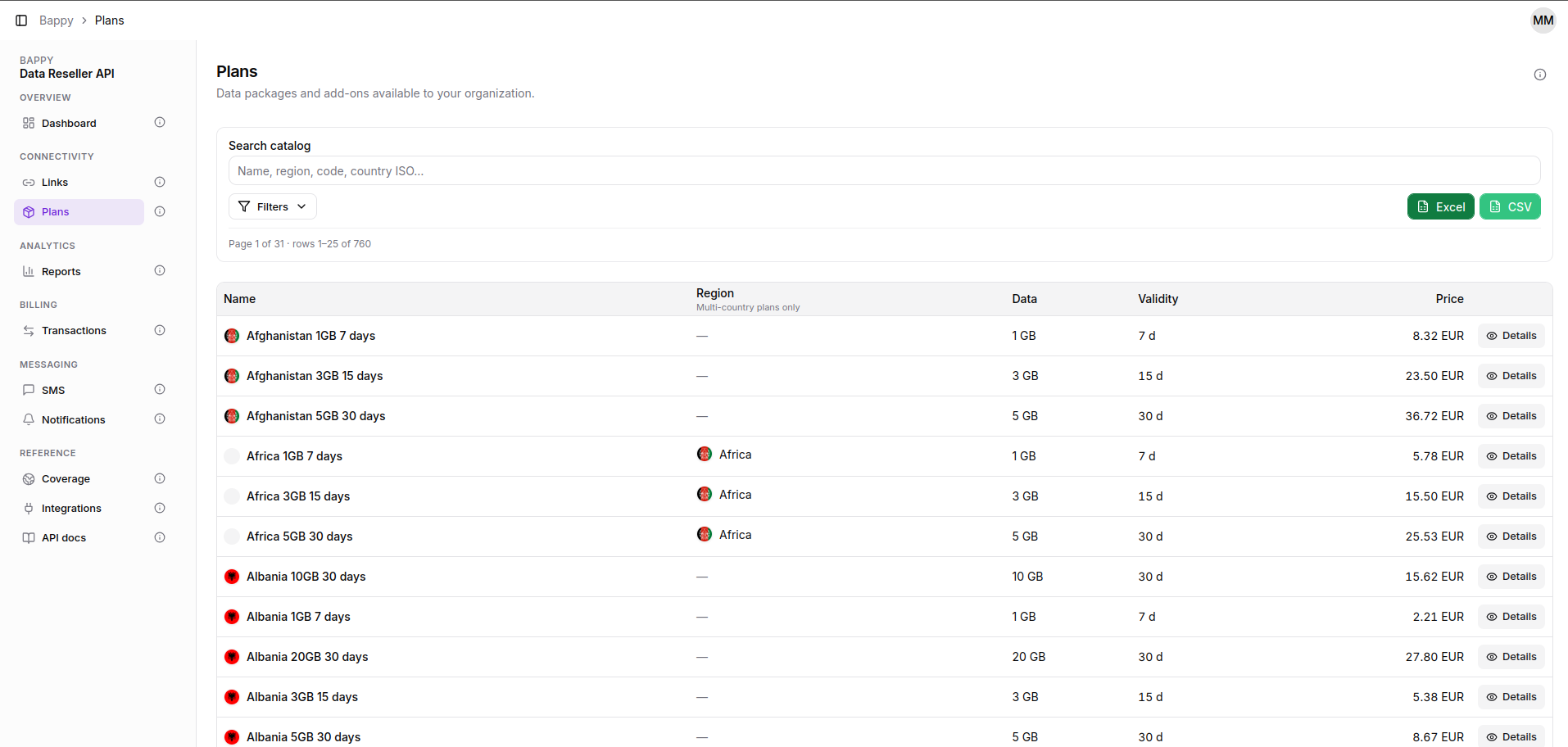This screenshot has height=747, width=1568.
Task: Open Reports under Analytics
Action: pos(79,271)
